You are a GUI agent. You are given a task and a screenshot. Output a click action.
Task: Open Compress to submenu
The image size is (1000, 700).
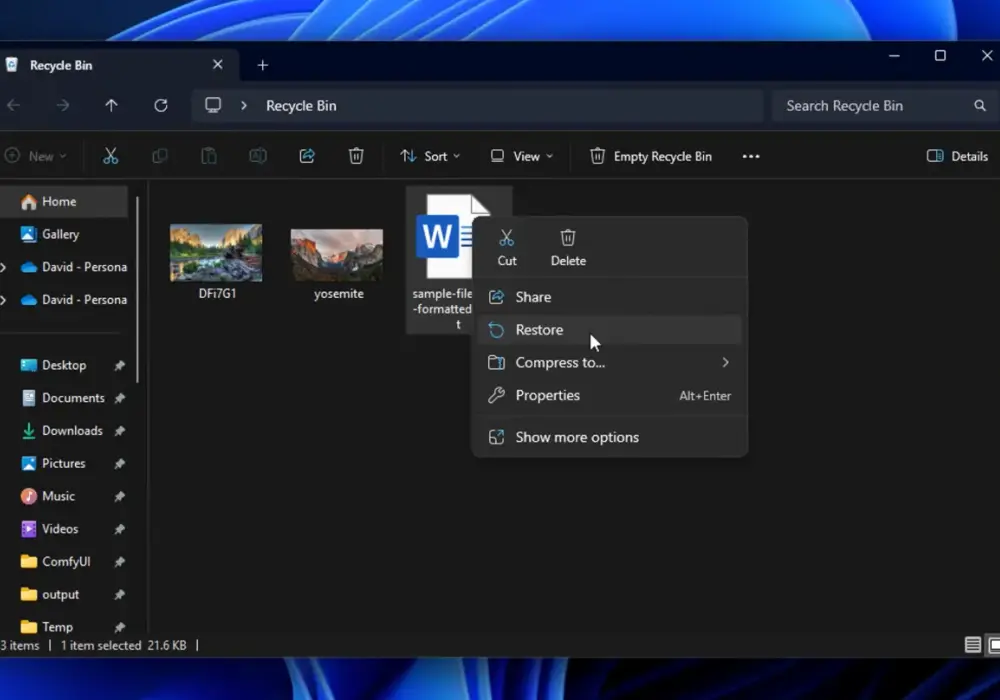click(x=610, y=363)
